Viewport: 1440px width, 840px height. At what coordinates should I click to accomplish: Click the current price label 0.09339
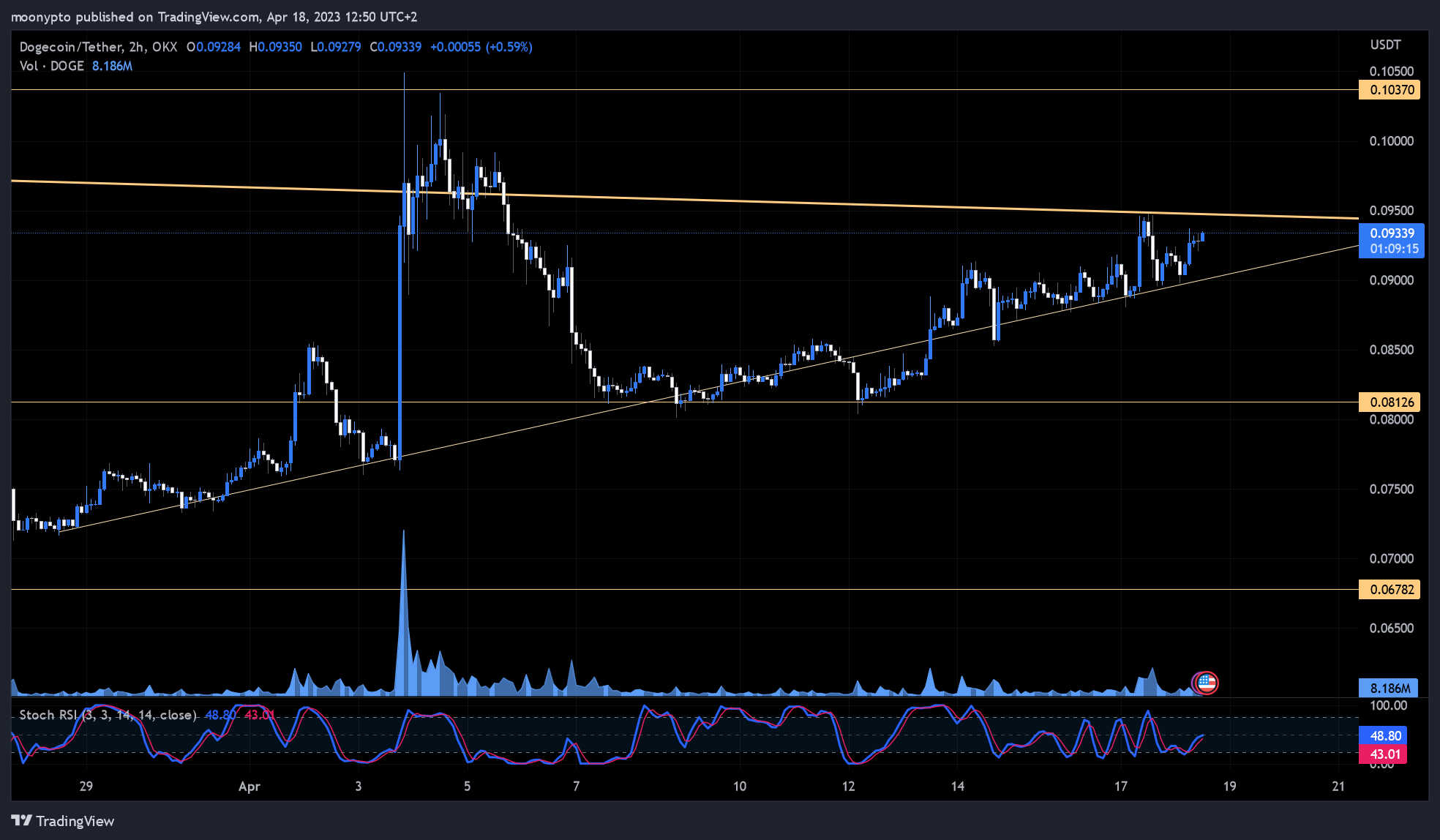(x=1392, y=233)
